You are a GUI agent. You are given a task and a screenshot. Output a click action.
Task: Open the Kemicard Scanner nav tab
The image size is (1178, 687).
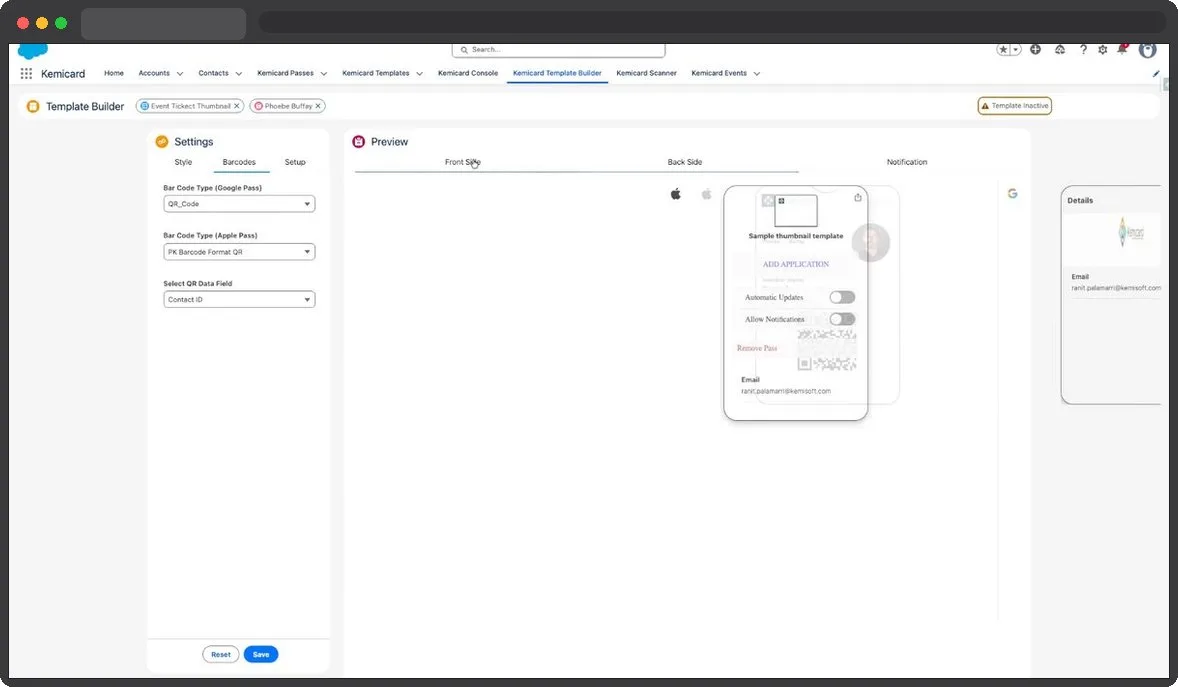[646, 74]
